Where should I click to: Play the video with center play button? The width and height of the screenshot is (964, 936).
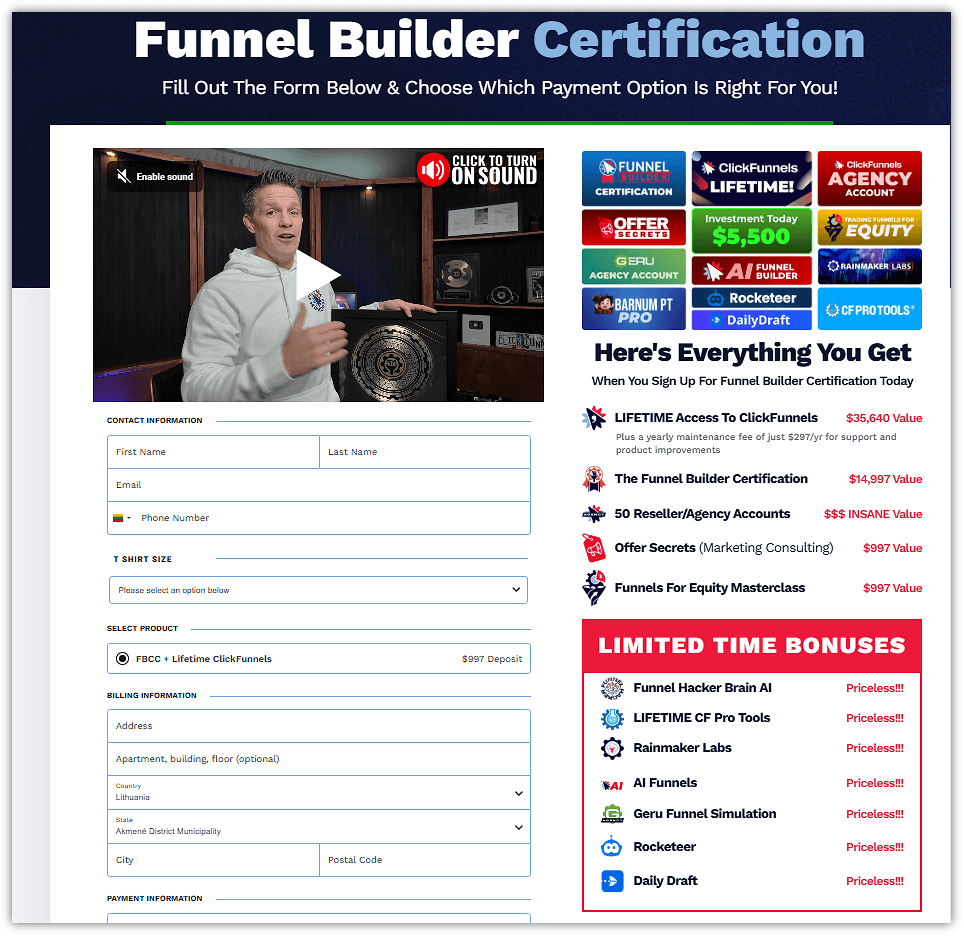coord(318,275)
